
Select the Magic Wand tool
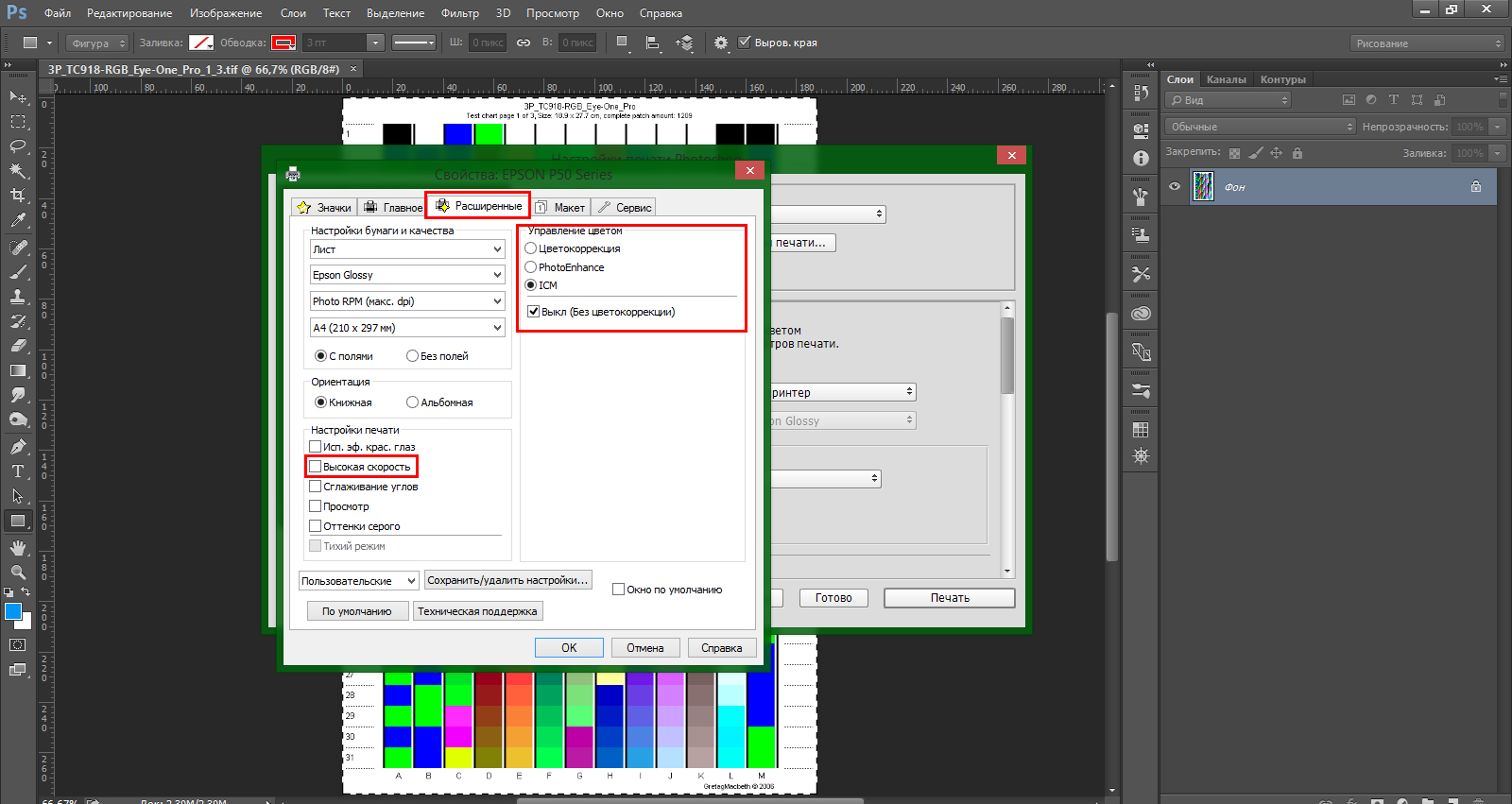pyautogui.click(x=18, y=171)
